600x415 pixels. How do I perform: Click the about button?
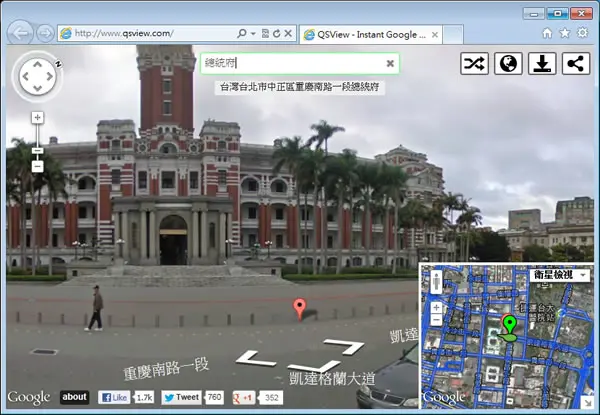coord(74,397)
